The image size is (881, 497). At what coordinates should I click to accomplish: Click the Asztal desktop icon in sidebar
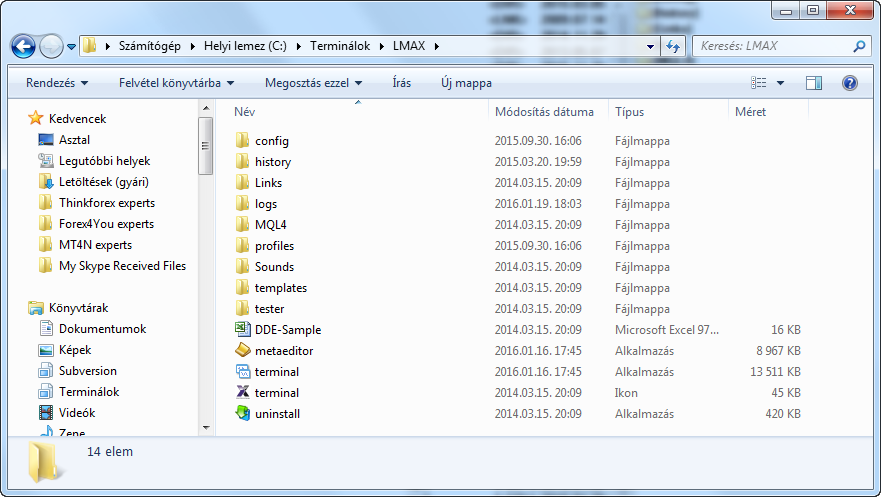(46, 140)
